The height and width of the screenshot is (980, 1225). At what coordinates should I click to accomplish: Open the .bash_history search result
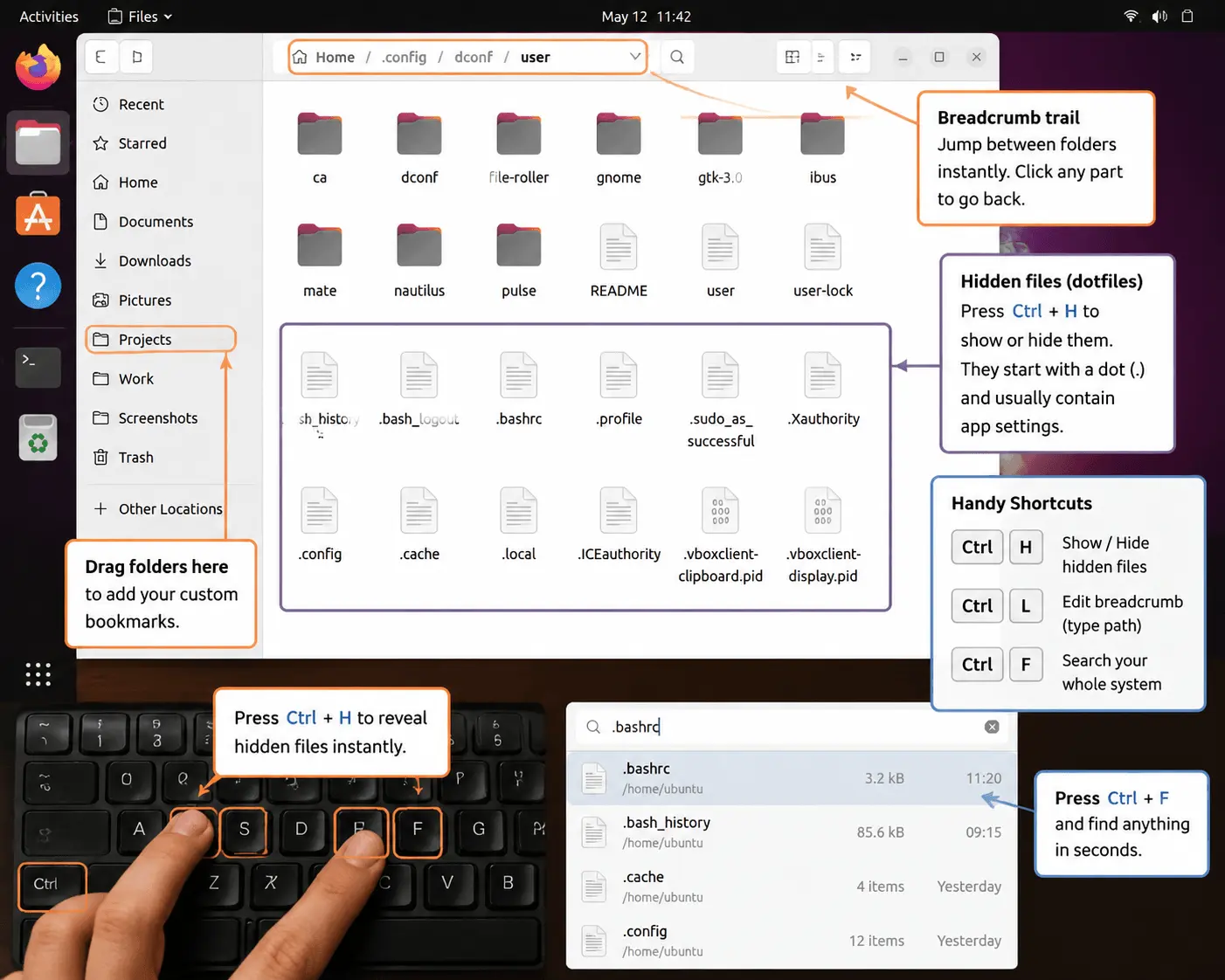coord(792,832)
